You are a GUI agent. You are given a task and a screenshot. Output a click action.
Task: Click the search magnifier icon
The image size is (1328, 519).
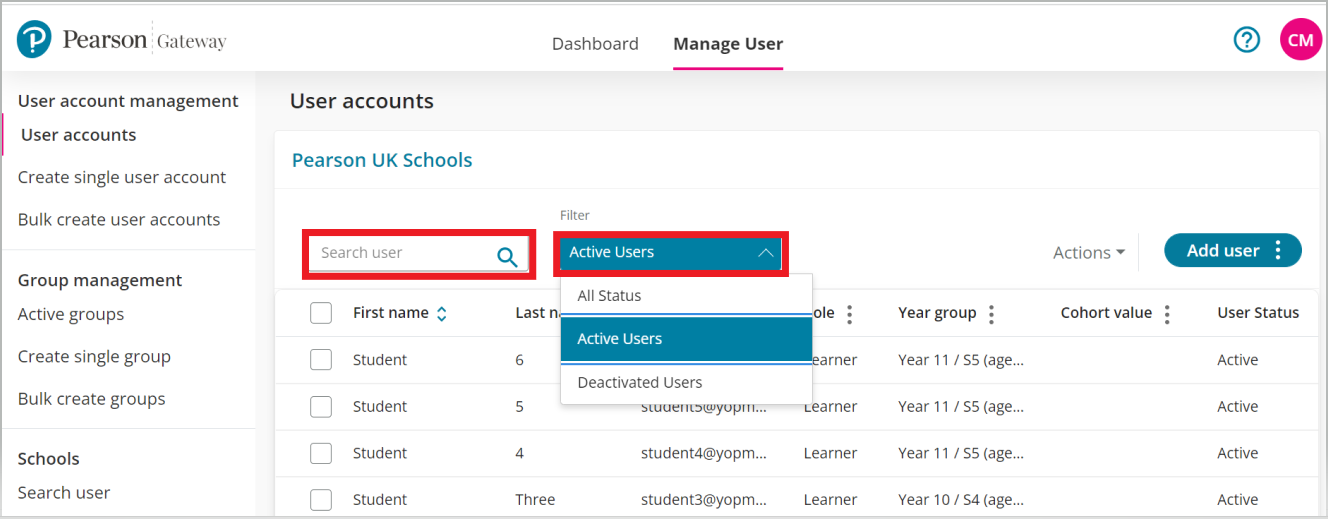coord(507,256)
